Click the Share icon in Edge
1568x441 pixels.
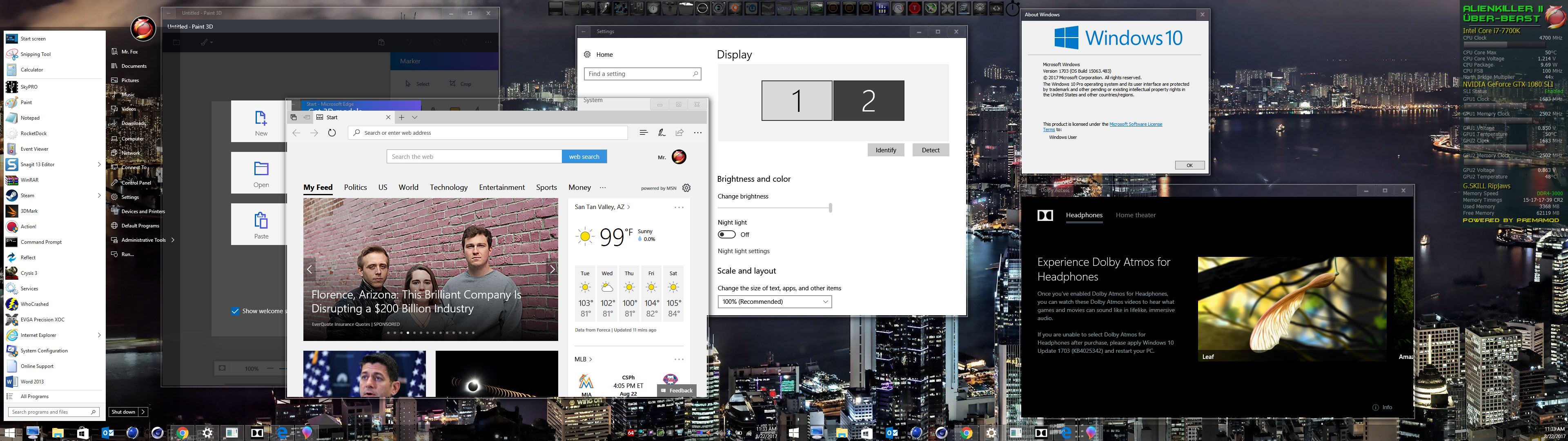click(679, 133)
